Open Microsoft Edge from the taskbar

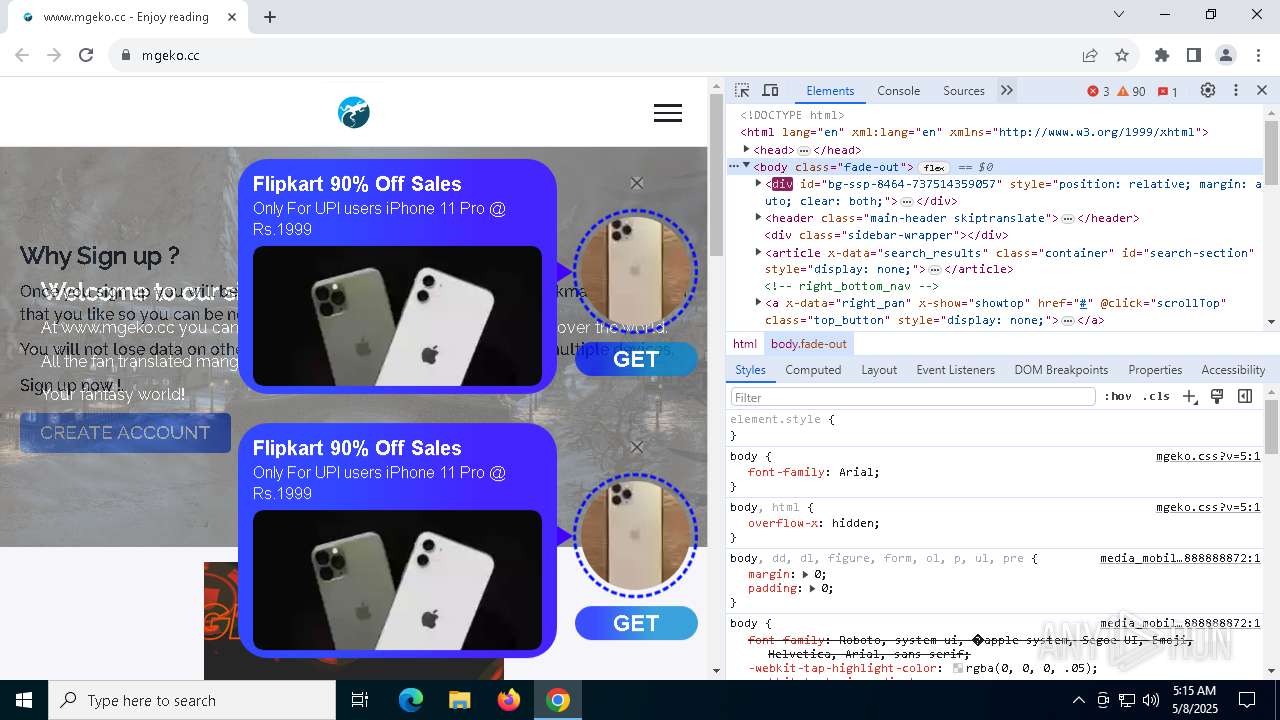coord(411,700)
